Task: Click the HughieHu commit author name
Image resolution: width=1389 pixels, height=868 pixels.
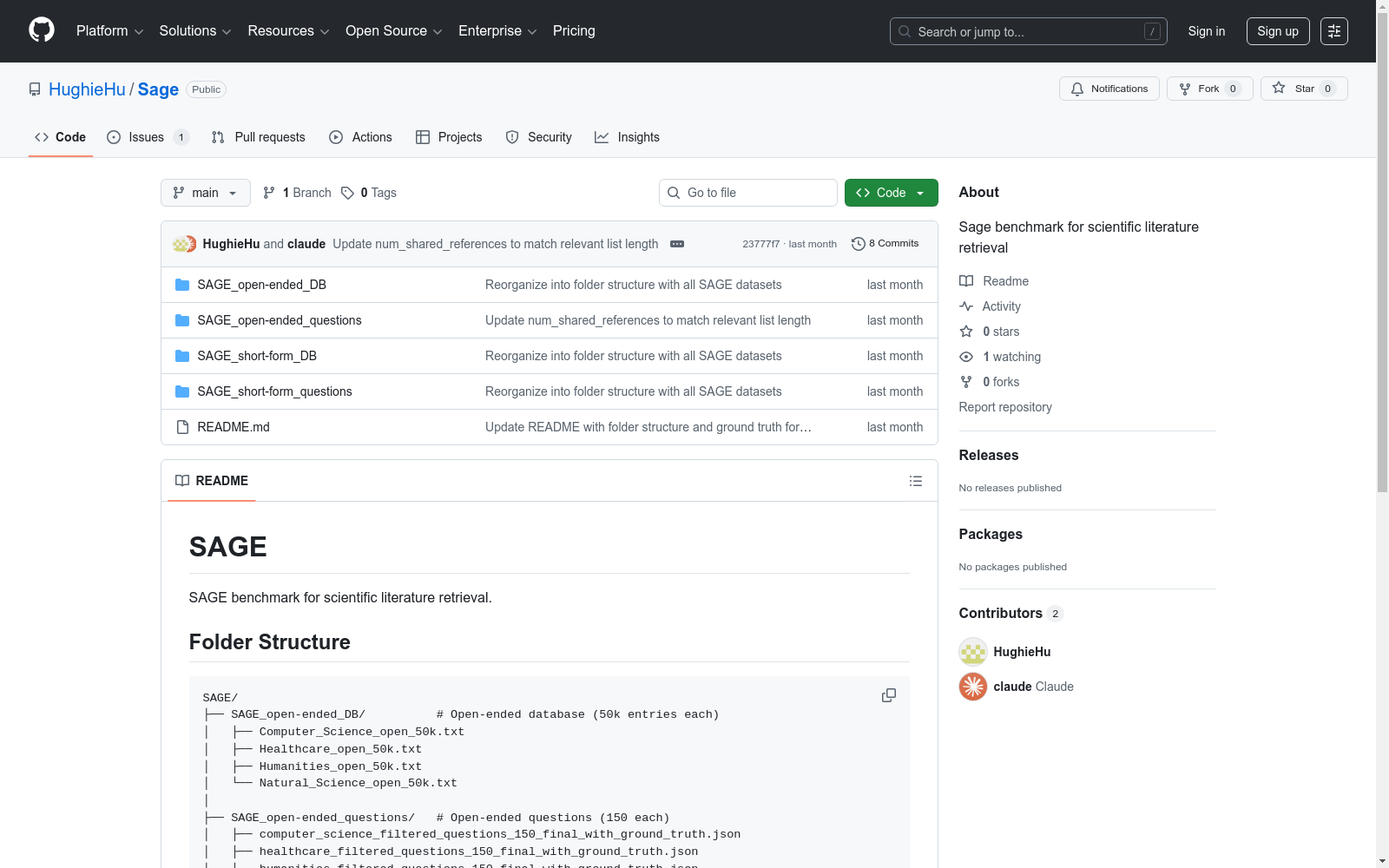Action: point(231,244)
